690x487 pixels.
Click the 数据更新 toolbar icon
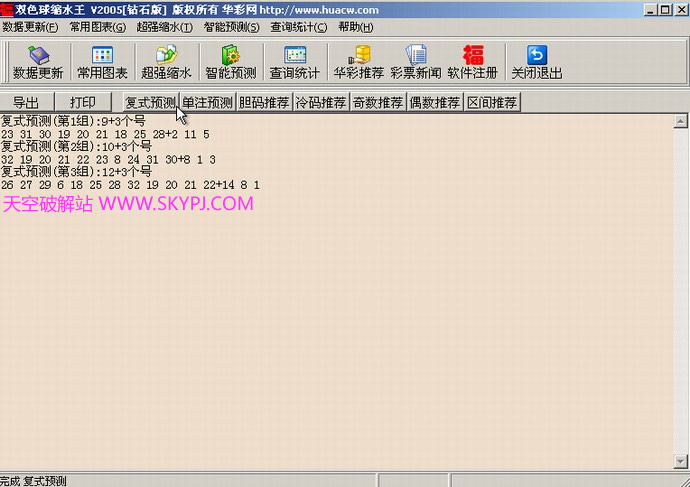tap(38, 56)
